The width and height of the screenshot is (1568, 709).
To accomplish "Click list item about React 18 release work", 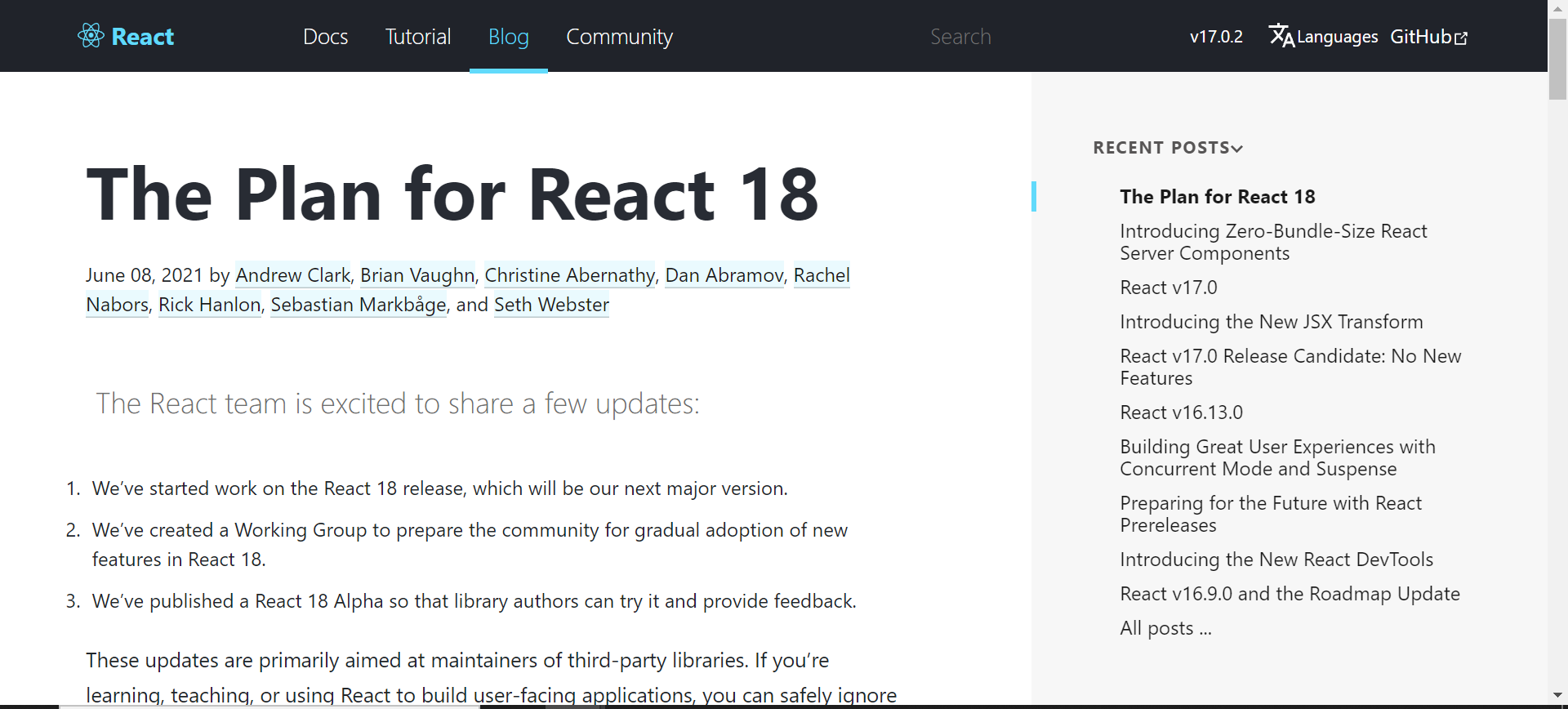I will [439, 488].
